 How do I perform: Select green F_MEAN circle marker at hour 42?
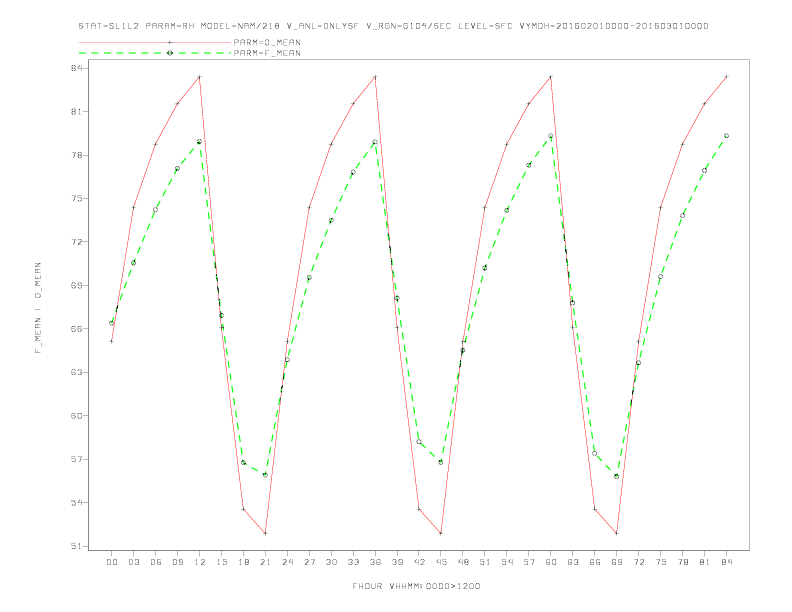pos(419,442)
